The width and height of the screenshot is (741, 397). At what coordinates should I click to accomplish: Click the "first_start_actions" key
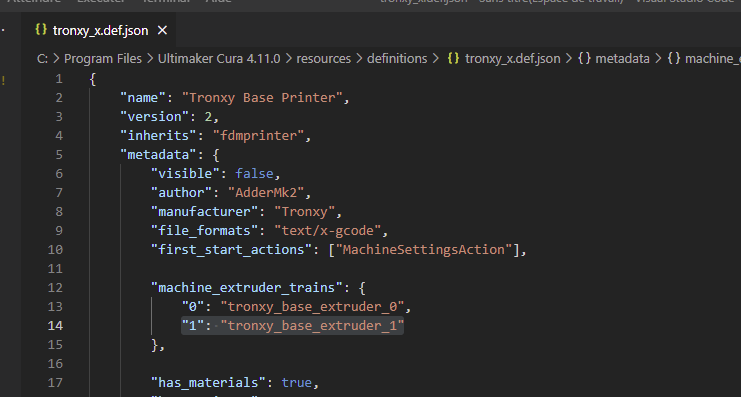tap(232, 250)
